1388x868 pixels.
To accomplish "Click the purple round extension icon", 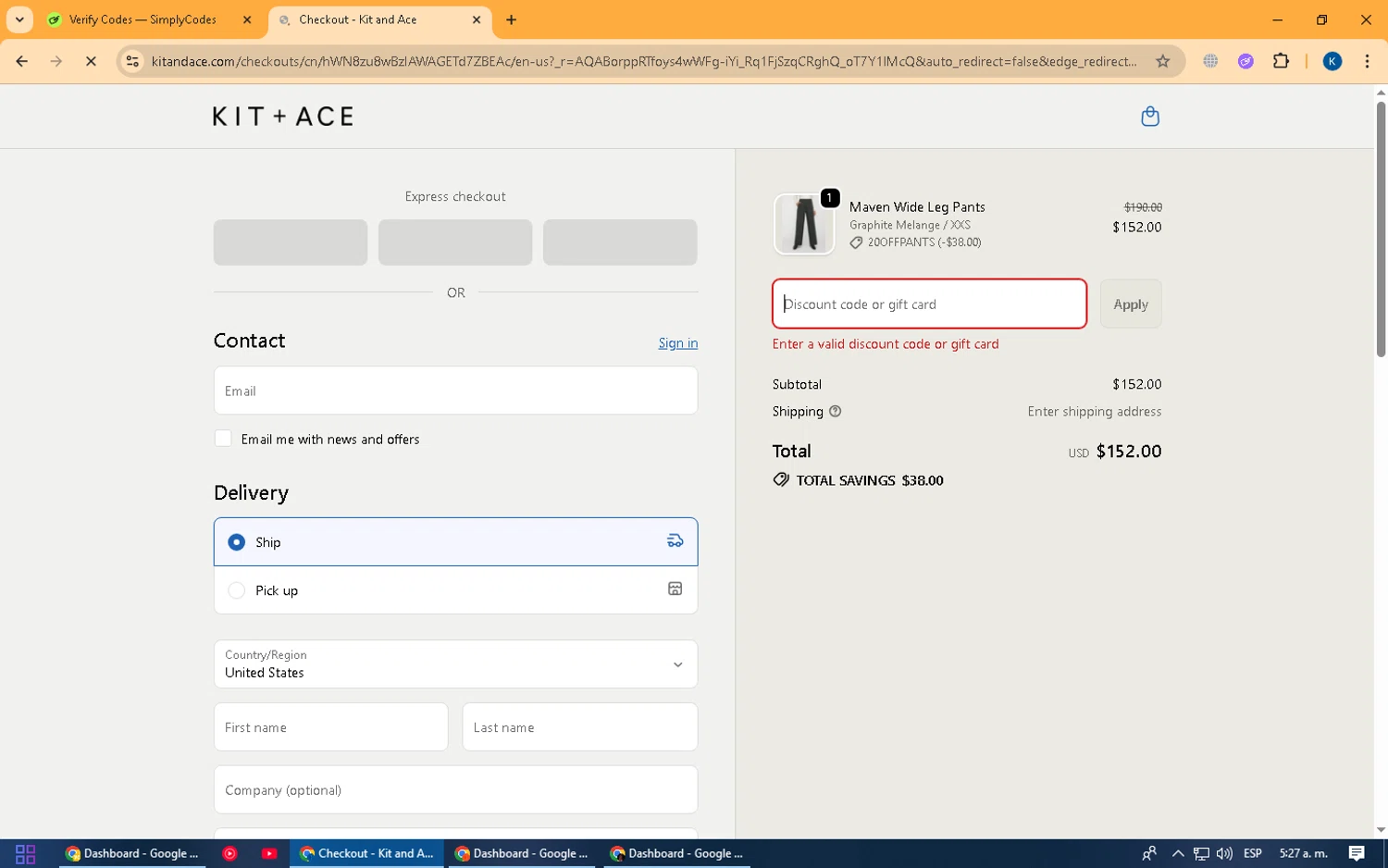I will [x=1245, y=61].
